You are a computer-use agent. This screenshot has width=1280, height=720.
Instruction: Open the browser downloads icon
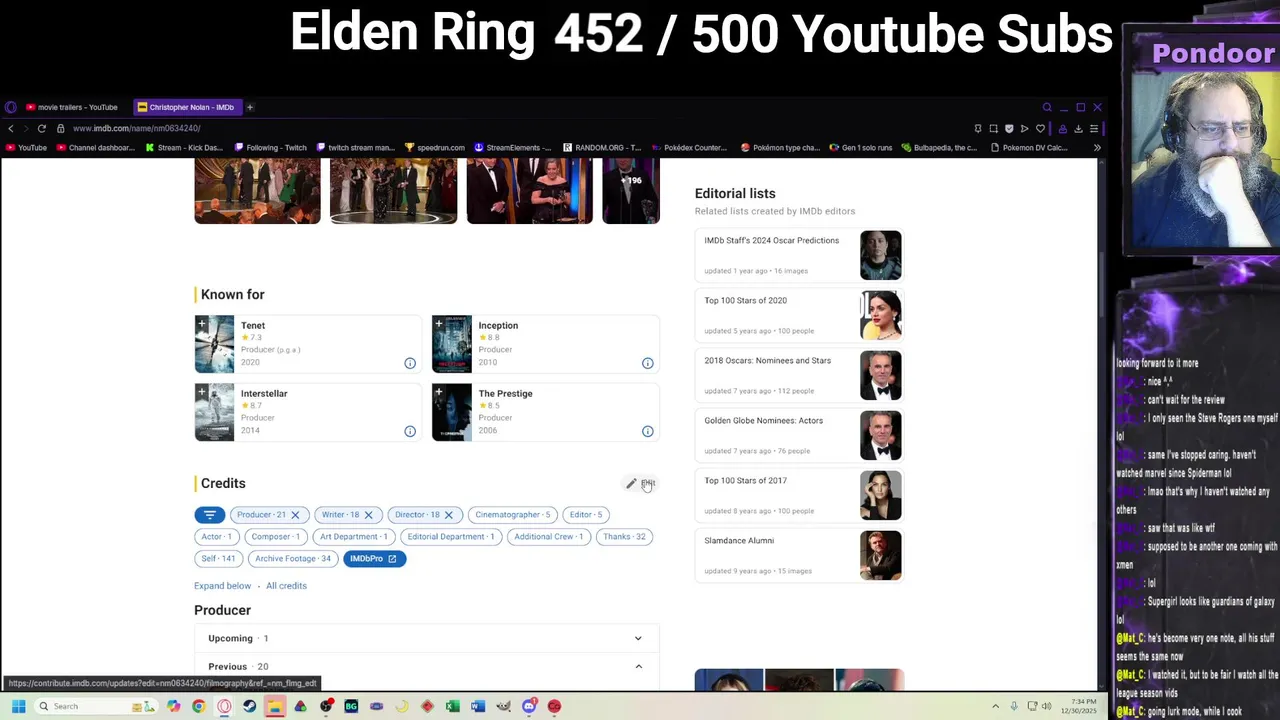1078,129
